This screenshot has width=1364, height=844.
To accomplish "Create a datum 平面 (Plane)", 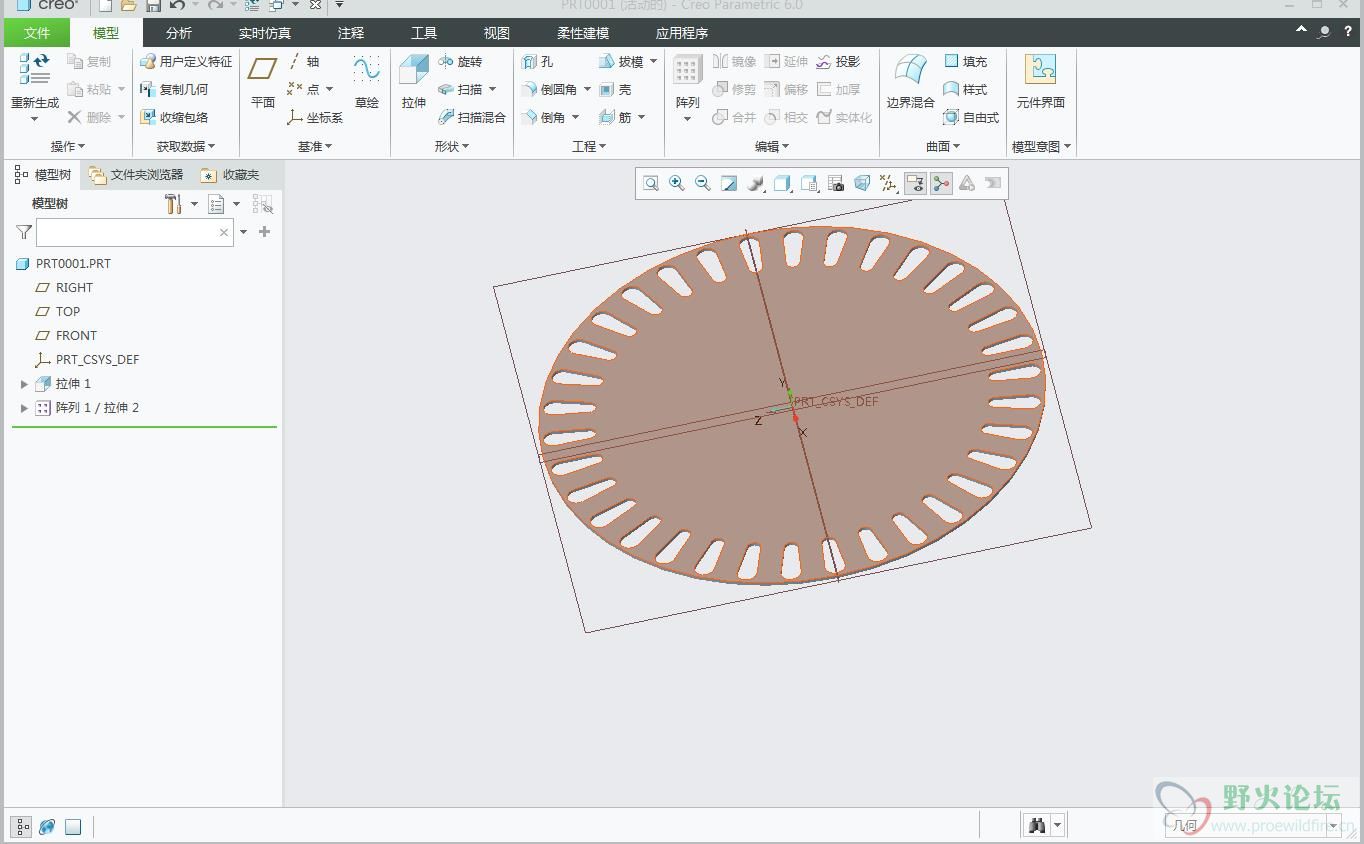I will 263,82.
